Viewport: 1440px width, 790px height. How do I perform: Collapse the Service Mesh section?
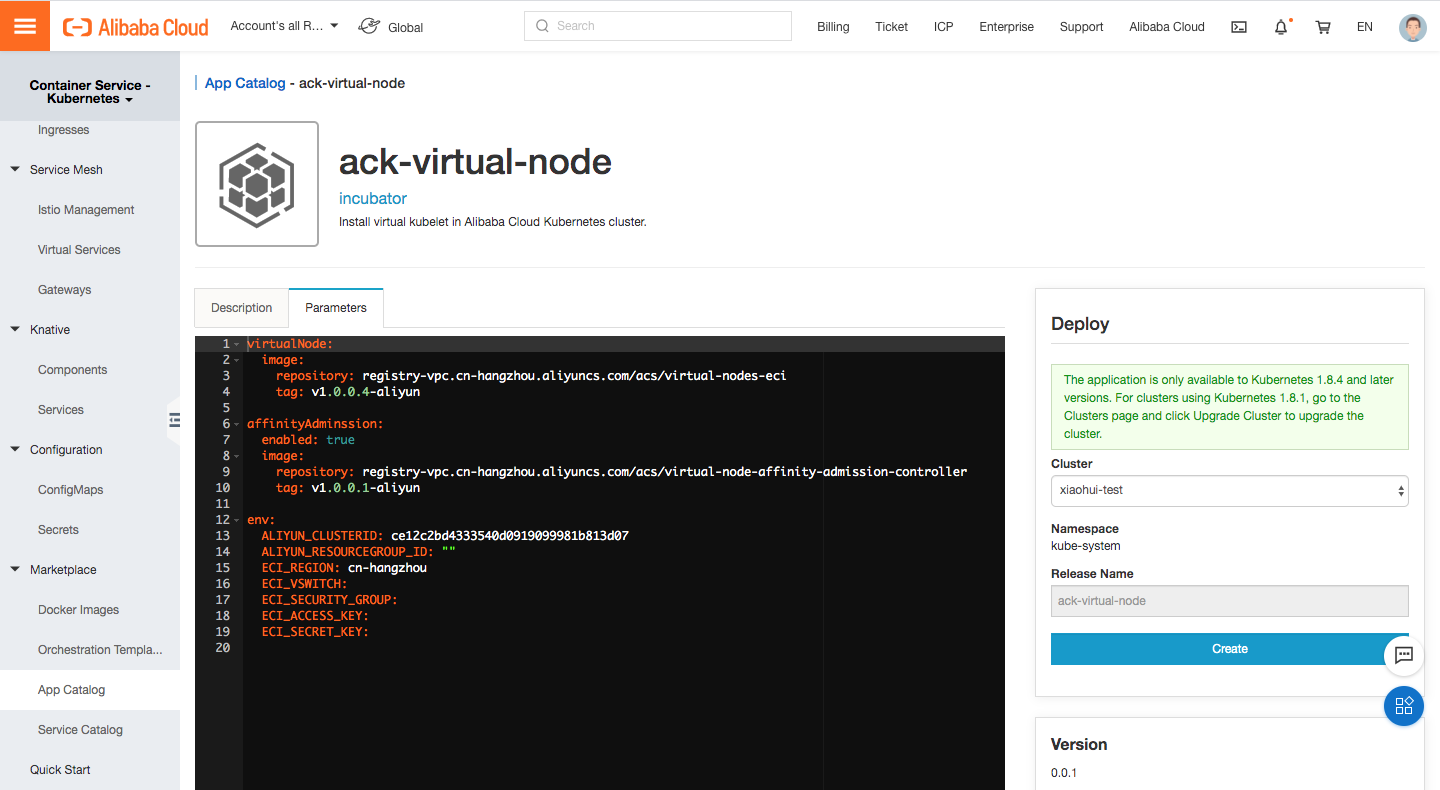point(15,170)
